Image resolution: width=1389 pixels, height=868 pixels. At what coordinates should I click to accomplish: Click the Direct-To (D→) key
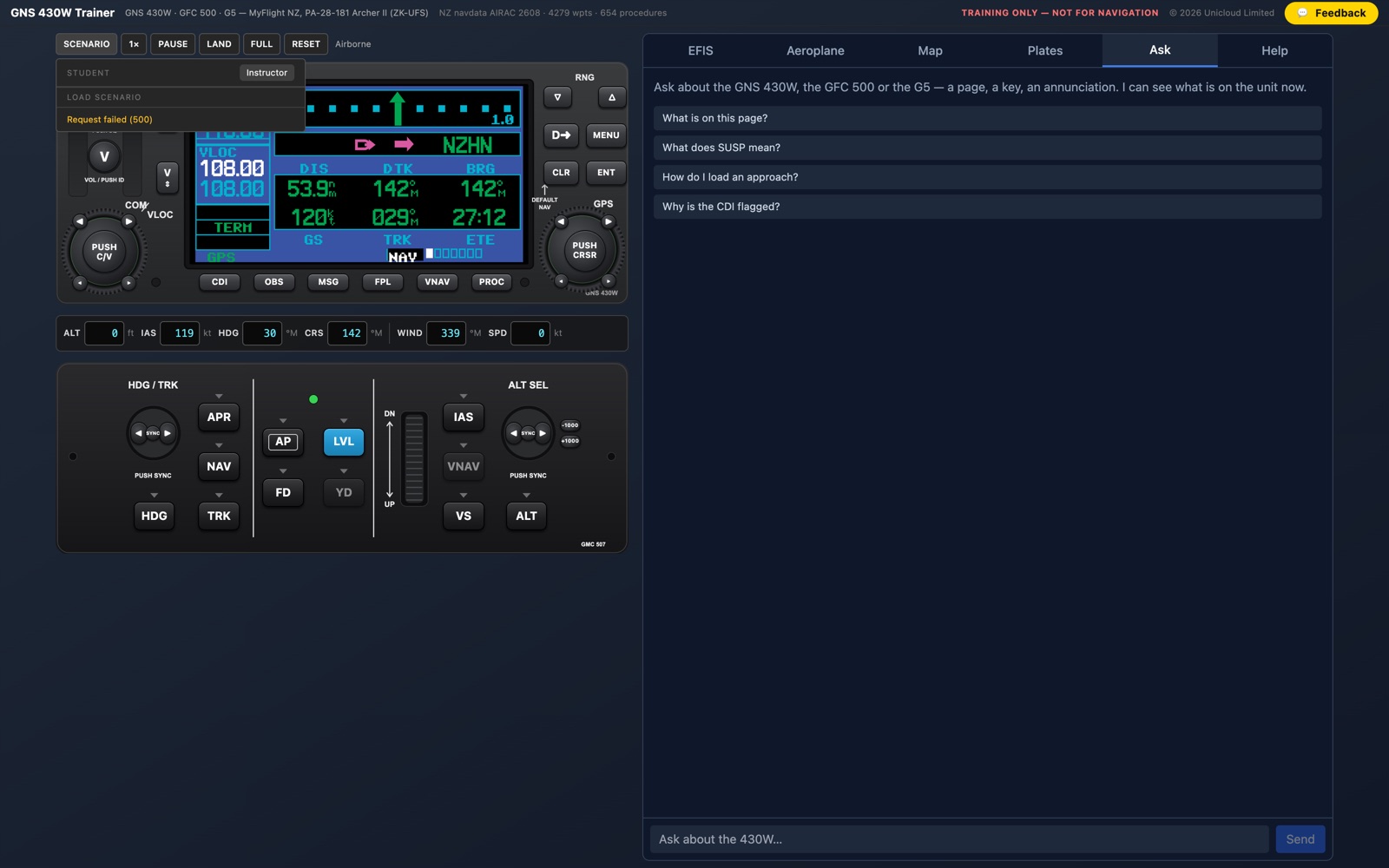coord(561,135)
